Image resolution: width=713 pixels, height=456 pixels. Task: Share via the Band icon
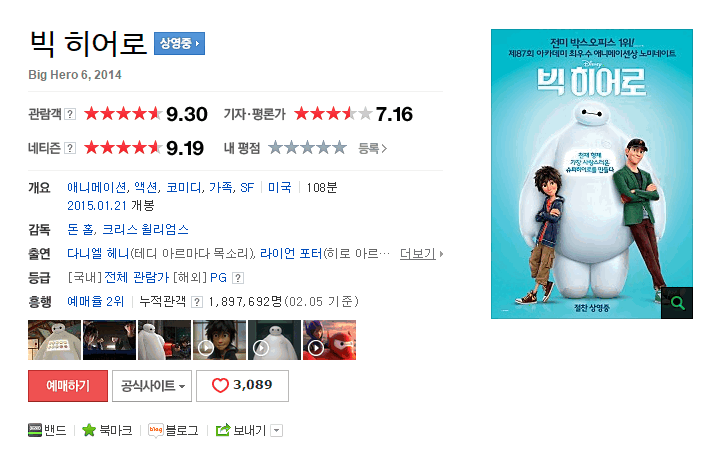point(35,430)
